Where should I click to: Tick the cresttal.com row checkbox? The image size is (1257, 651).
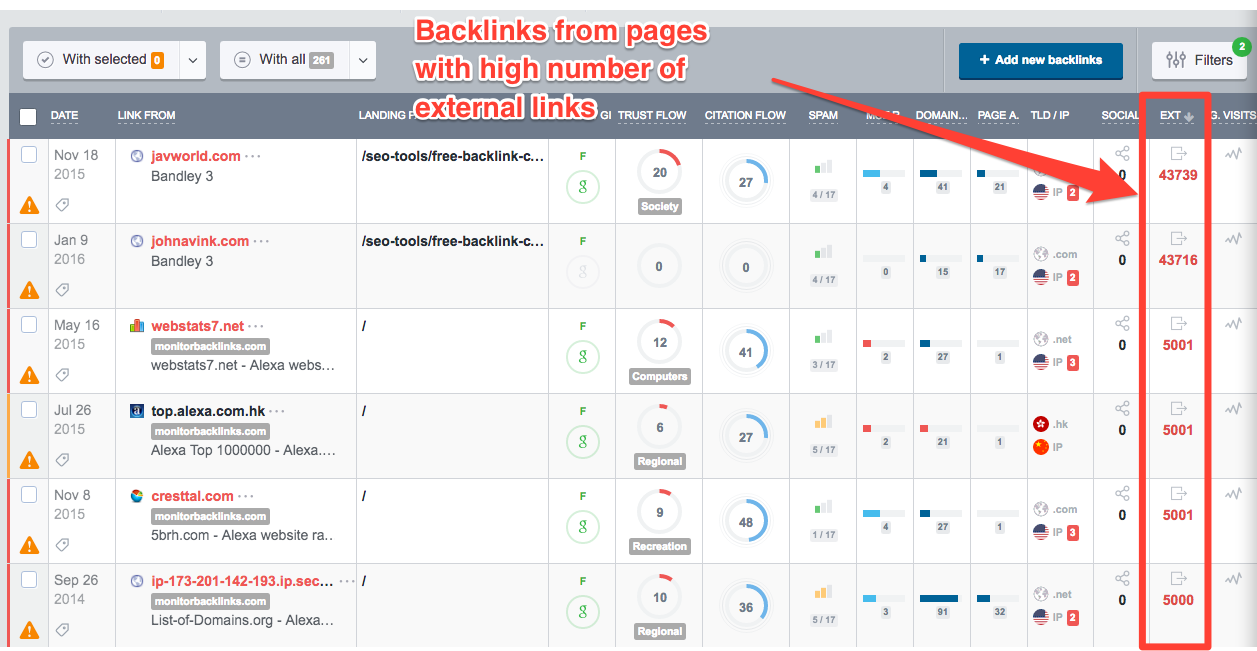[x=29, y=494]
